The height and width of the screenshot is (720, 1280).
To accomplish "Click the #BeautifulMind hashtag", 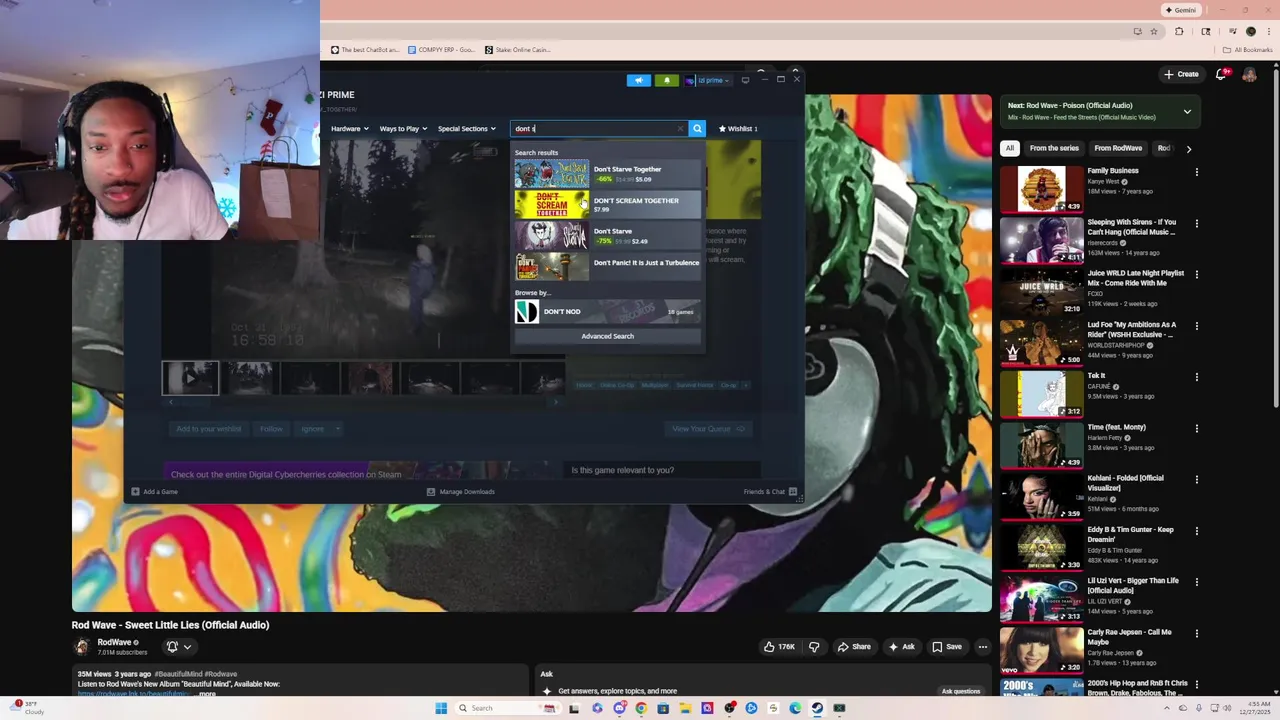I will (180, 674).
